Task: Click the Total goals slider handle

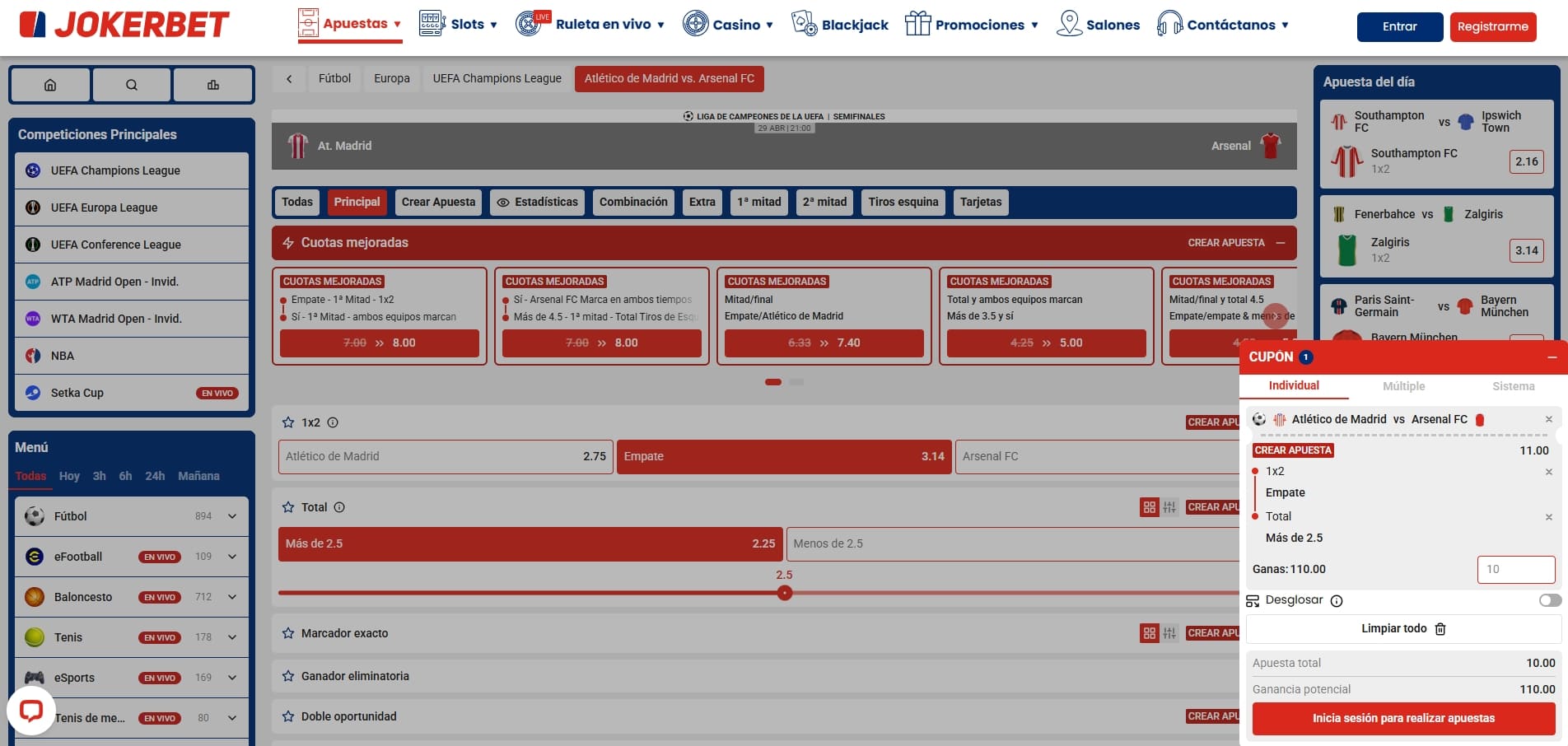Action: pos(785,593)
